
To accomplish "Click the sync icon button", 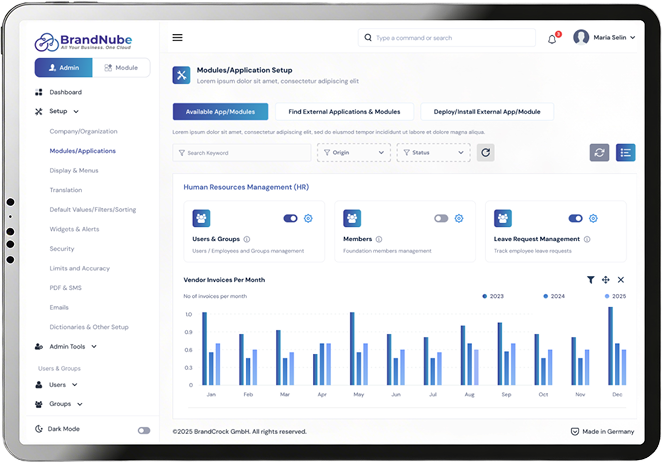I will [599, 152].
